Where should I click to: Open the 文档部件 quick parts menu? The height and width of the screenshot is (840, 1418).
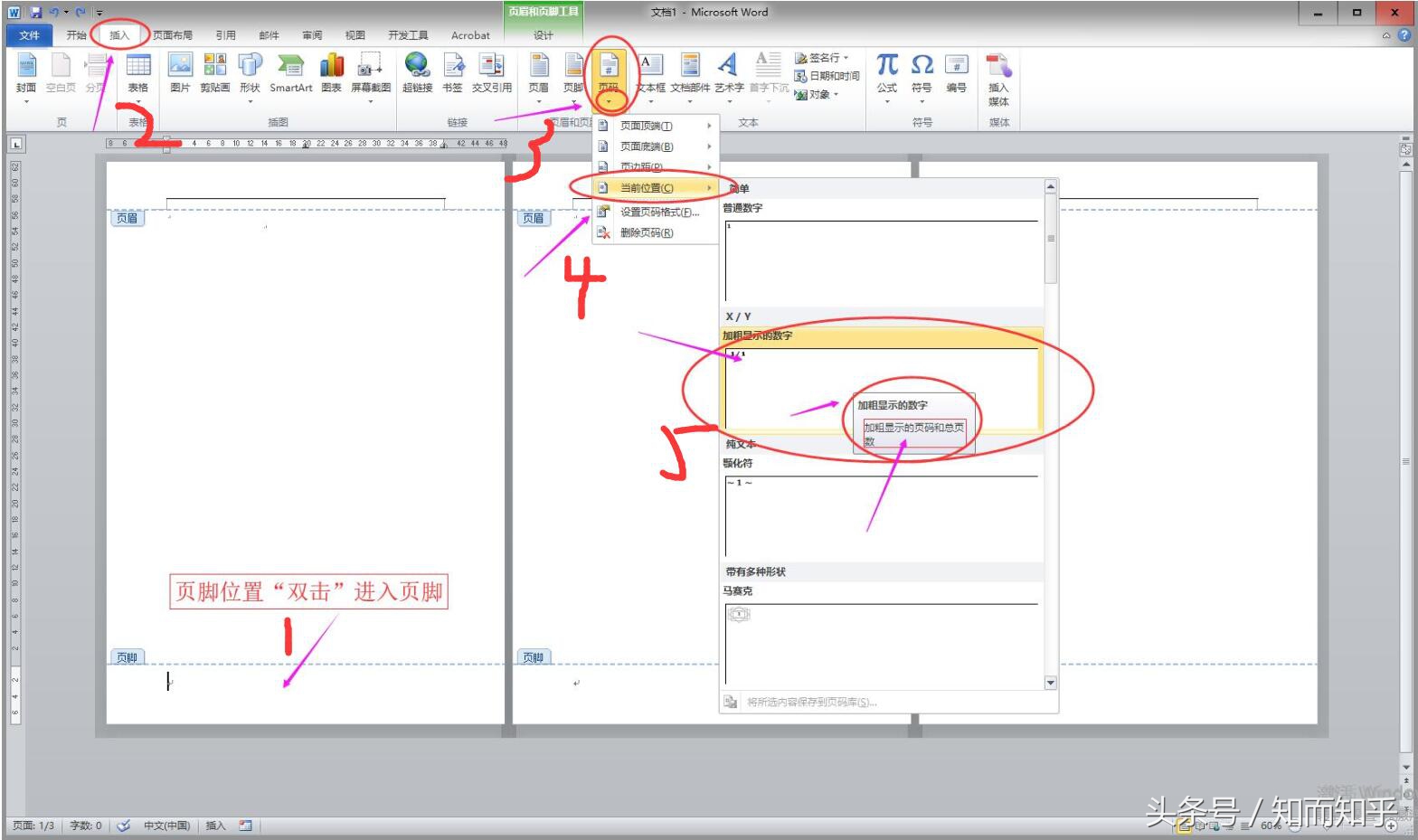coord(690,77)
